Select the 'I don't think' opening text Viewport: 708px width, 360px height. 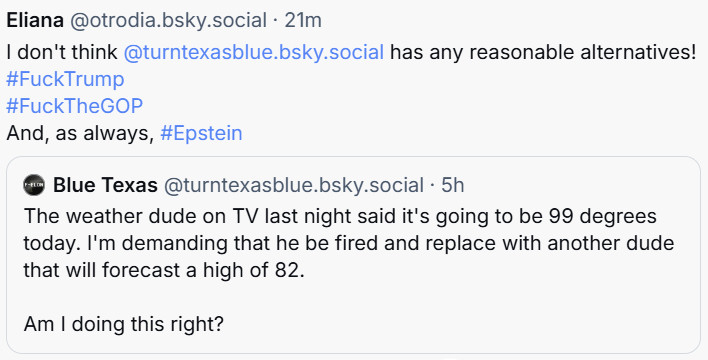62,52
